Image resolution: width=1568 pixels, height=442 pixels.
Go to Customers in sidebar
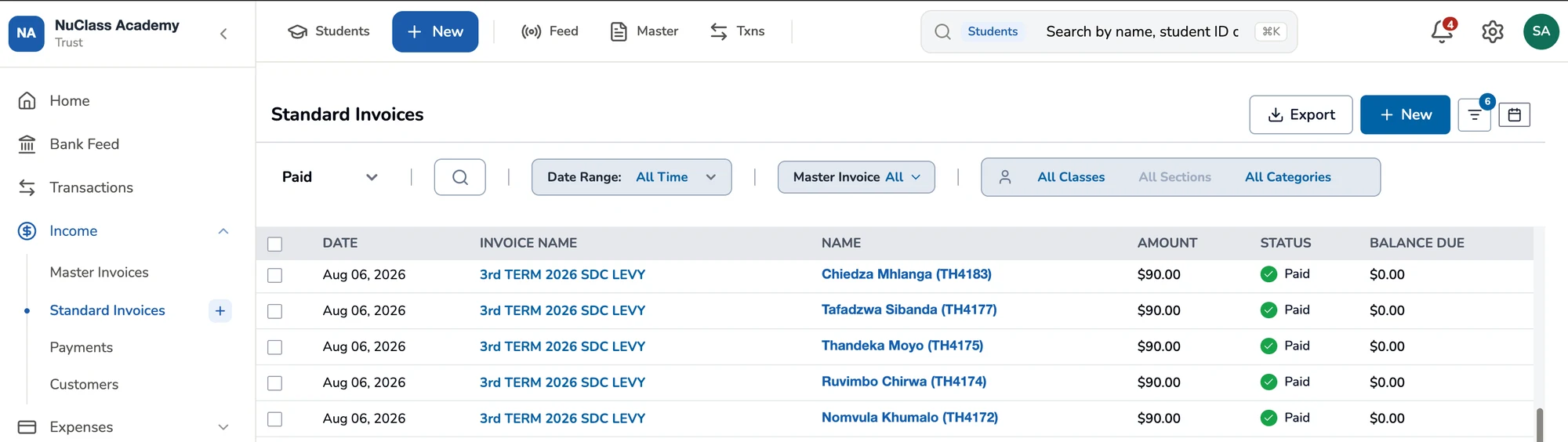(84, 384)
